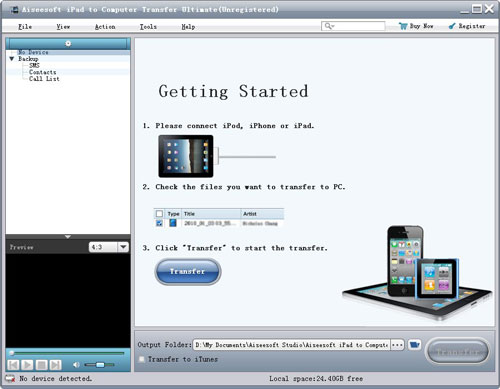Uncheck the checked file row checkbox
Screen dimensions: 500x389
coord(159,223)
